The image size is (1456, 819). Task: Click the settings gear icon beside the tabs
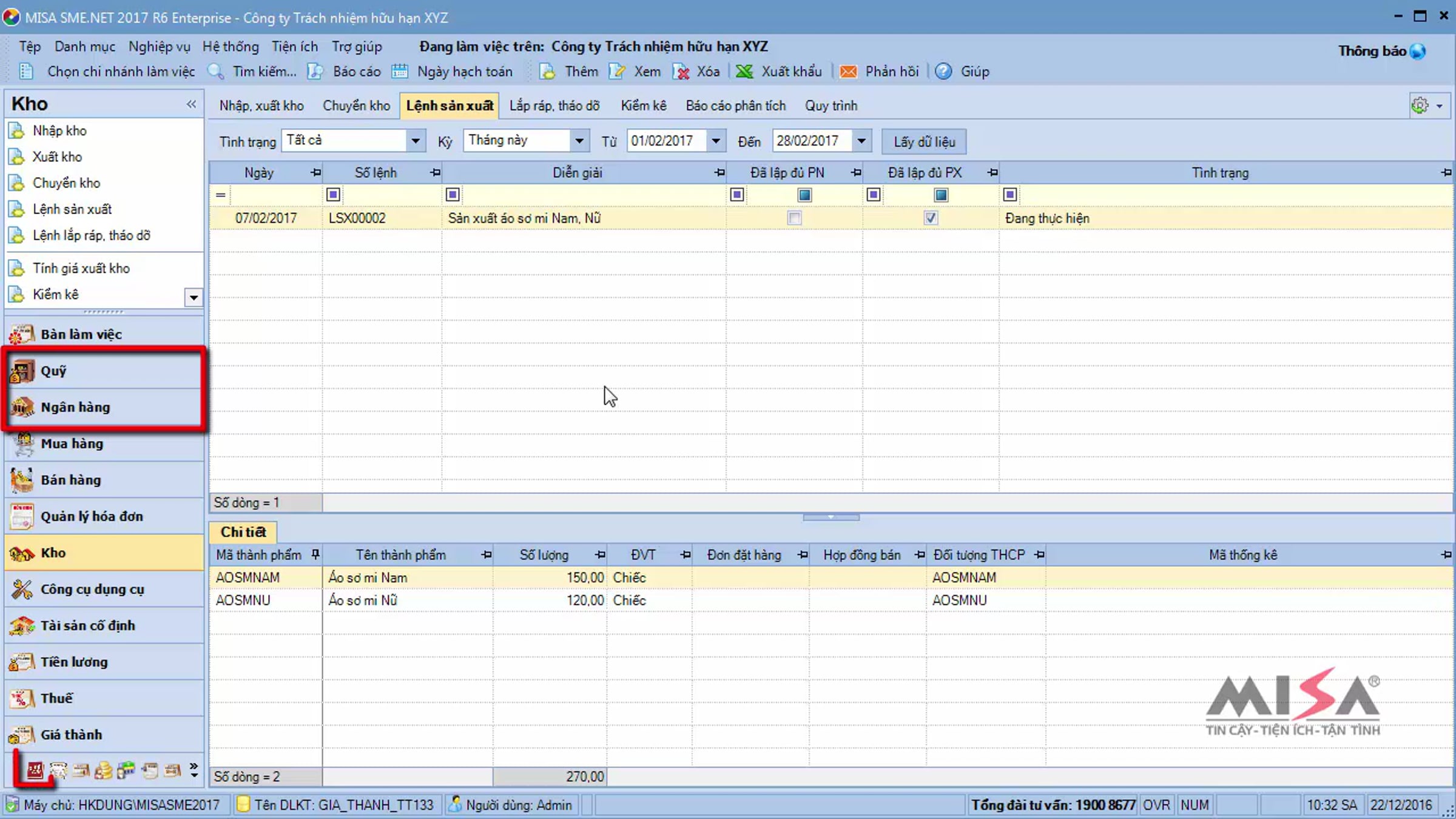(1420, 106)
